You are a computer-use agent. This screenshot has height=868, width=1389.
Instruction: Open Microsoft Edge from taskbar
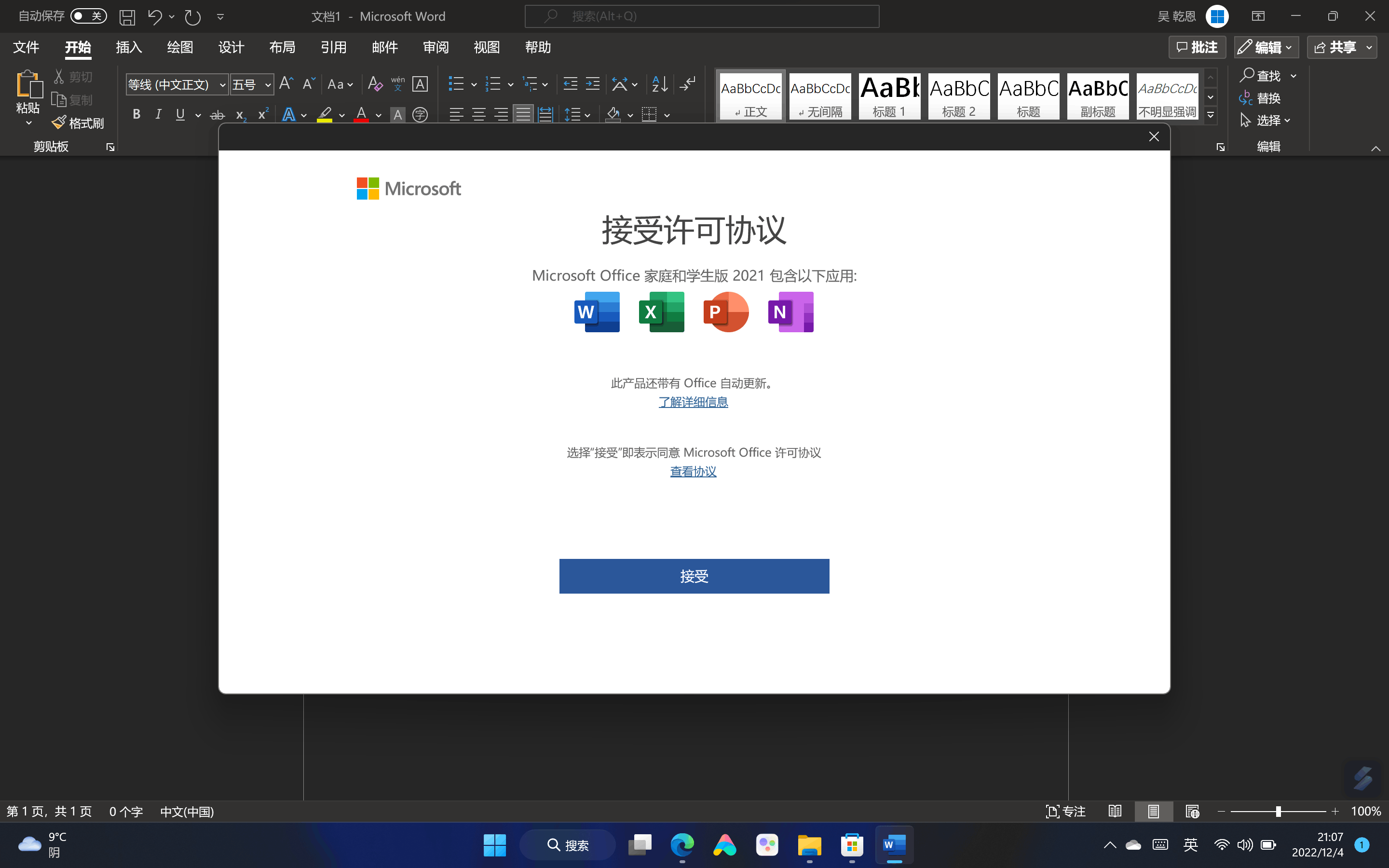click(x=682, y=844)
